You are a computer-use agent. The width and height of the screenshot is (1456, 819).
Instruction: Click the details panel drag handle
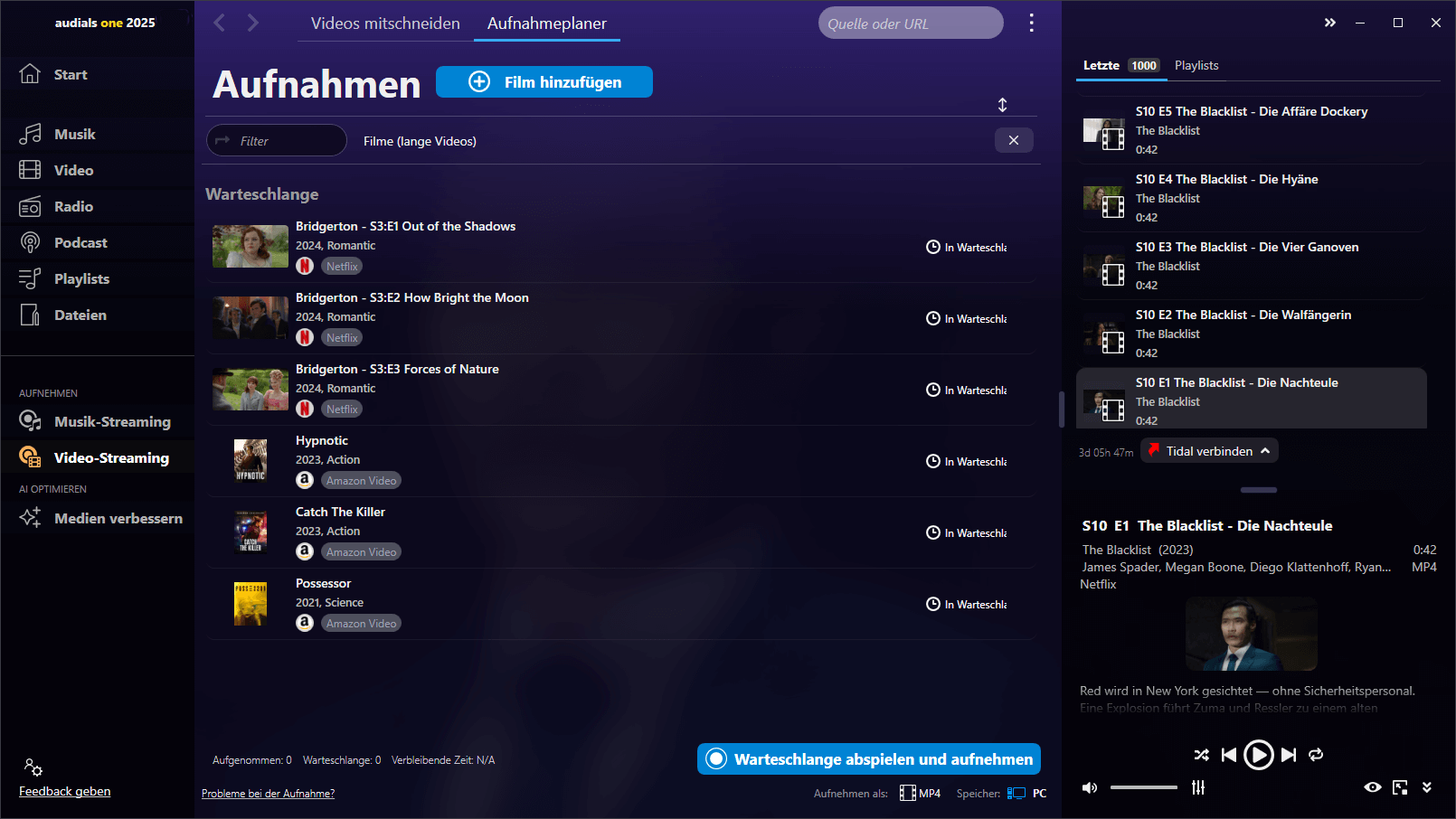[1259, 490]
